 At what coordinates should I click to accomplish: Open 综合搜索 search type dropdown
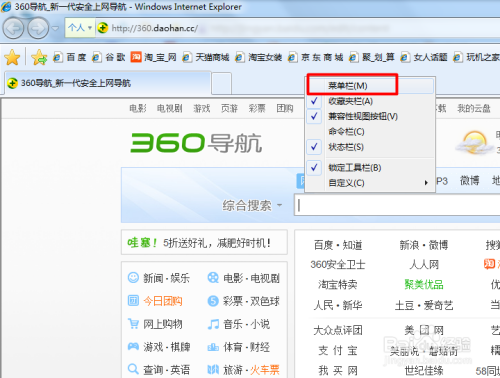[x=252, y=206]
